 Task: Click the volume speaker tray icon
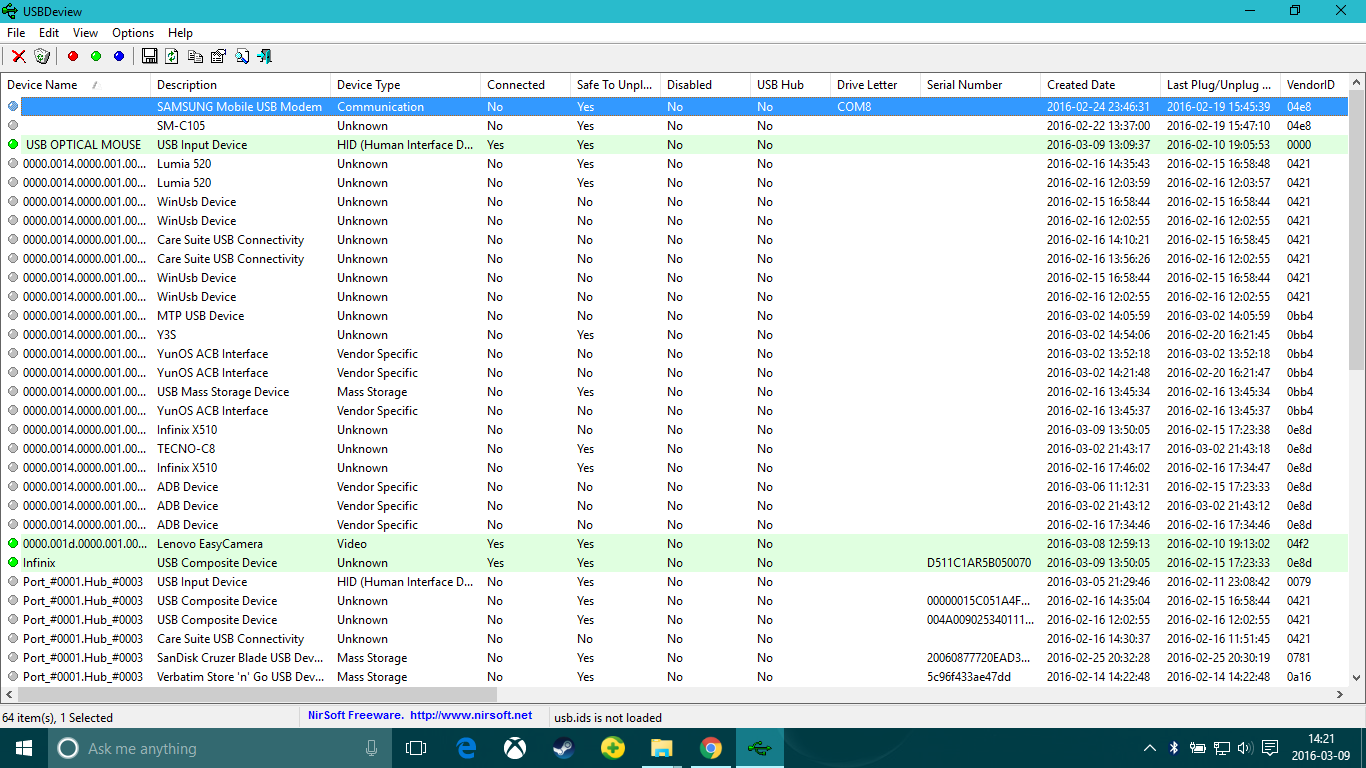point(1245,748)
